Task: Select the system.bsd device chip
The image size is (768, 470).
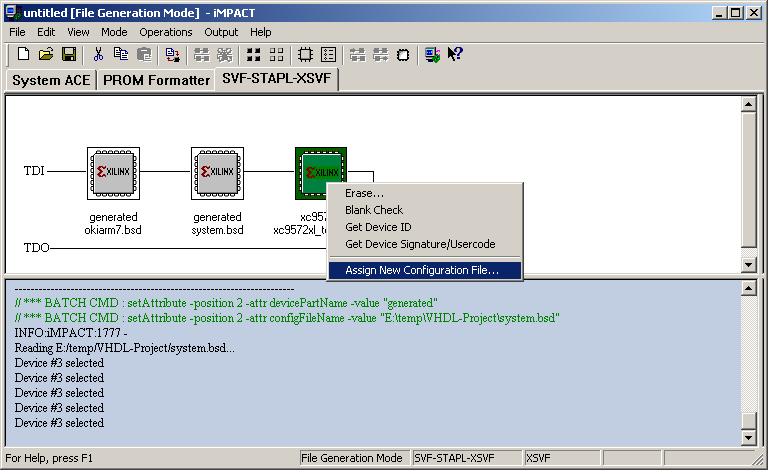Action: [217, 173]
